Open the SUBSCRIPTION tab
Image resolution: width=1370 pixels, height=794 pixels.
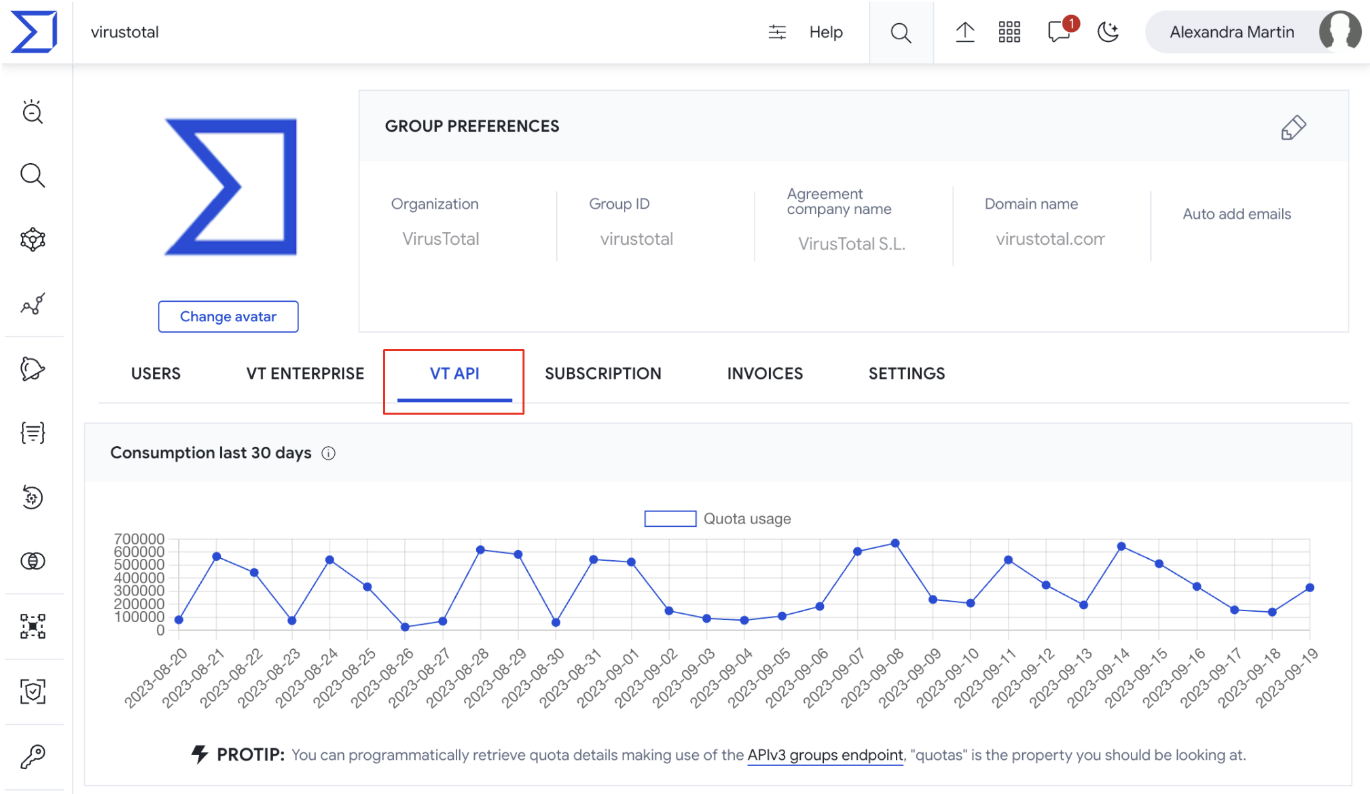click(603, 373)
